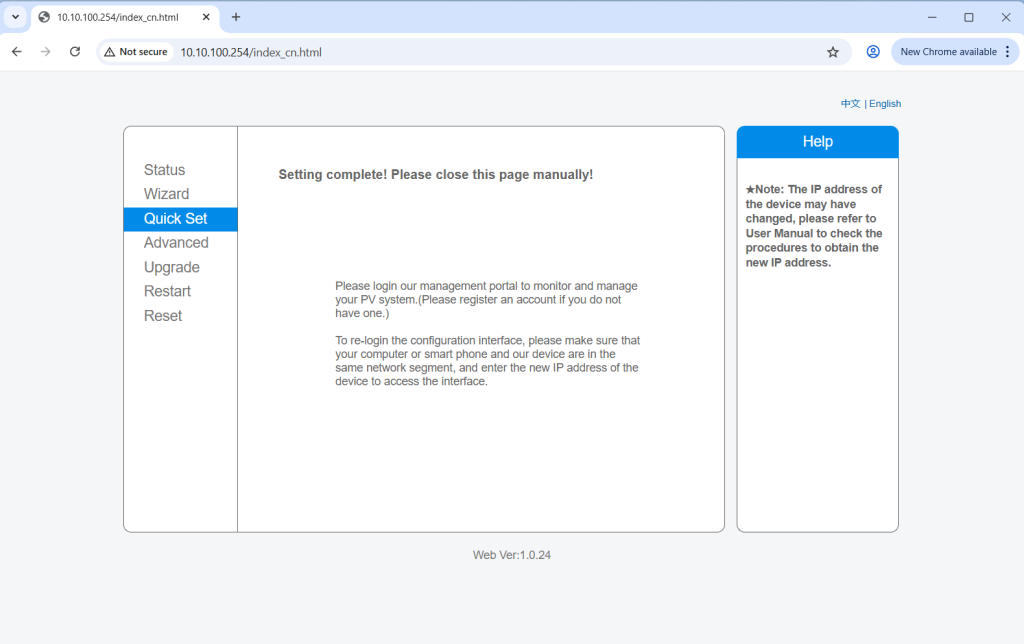Open Chrome's three-dot menu

pyautogui.click(x=1006, y=52)
